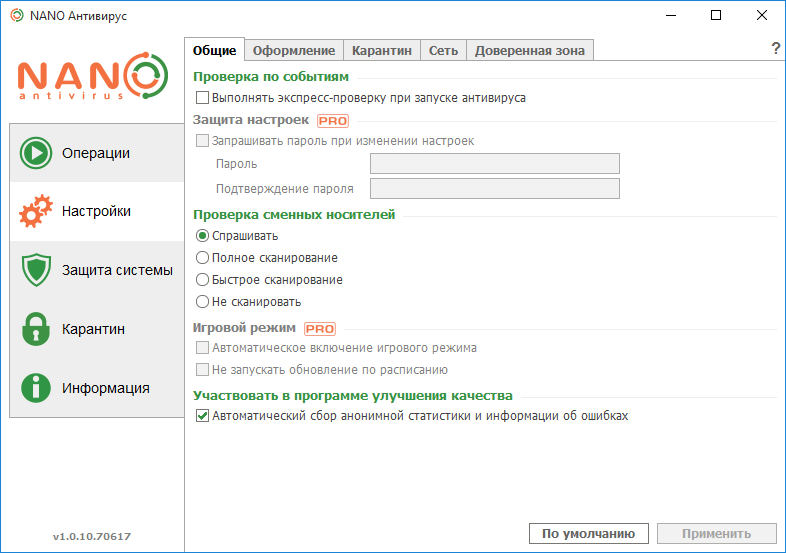Maximize the NANO Антивирус window
The height and width of the screenshot is (553, 786).
pos(716,16)
